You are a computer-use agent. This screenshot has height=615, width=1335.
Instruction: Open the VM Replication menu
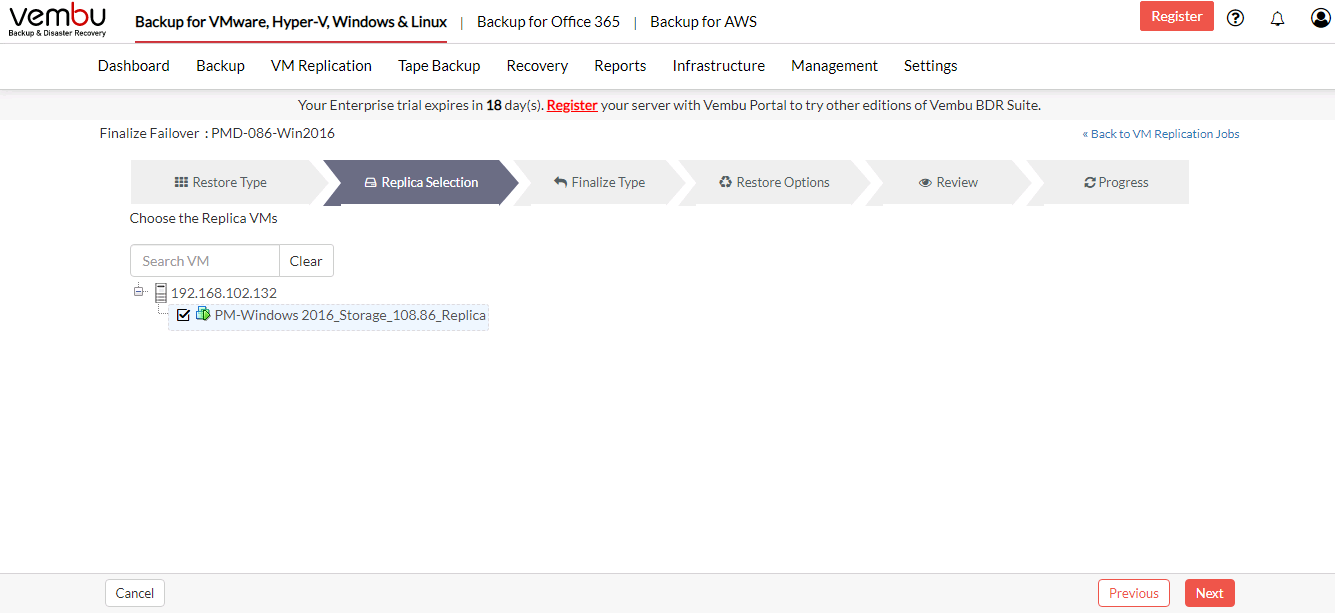pyautogui.click(x=321, y=66)
